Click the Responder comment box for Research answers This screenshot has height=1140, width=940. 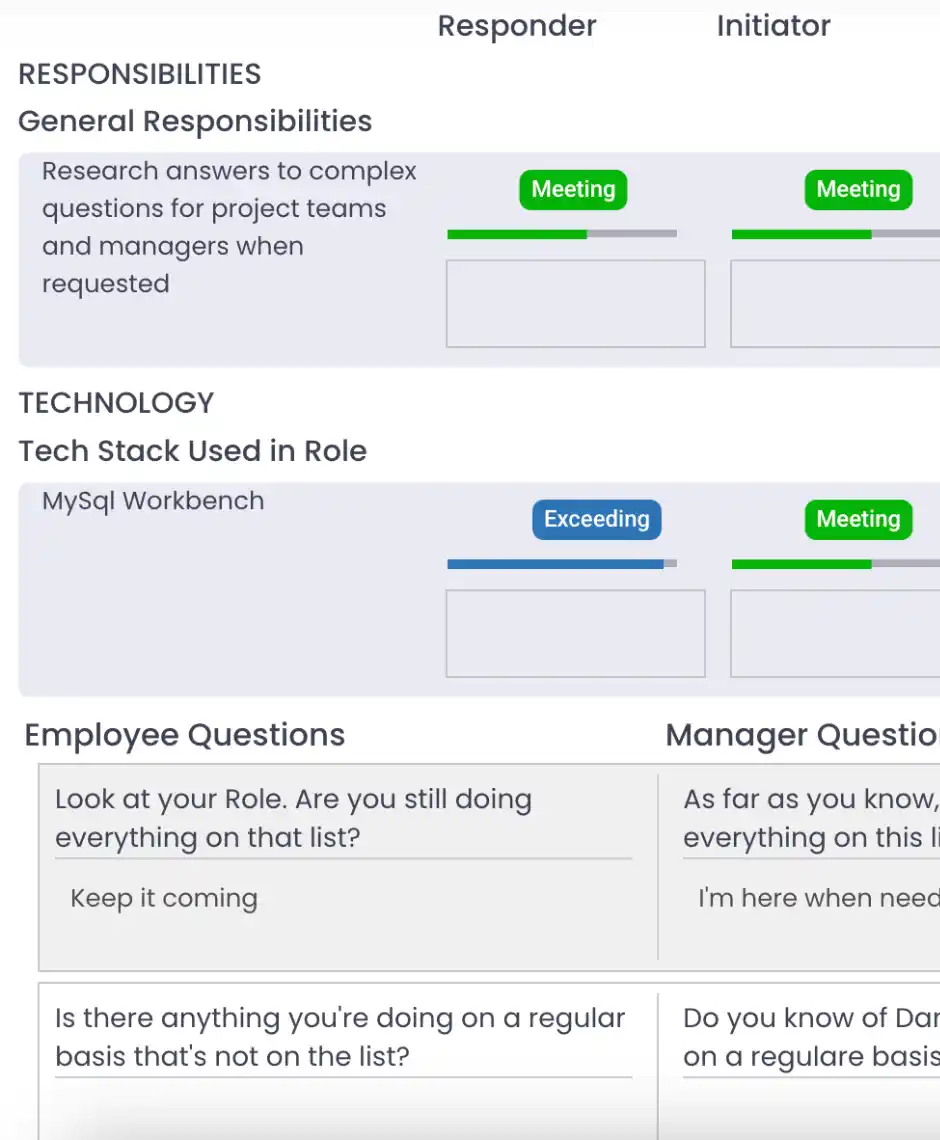pos(575,304)
